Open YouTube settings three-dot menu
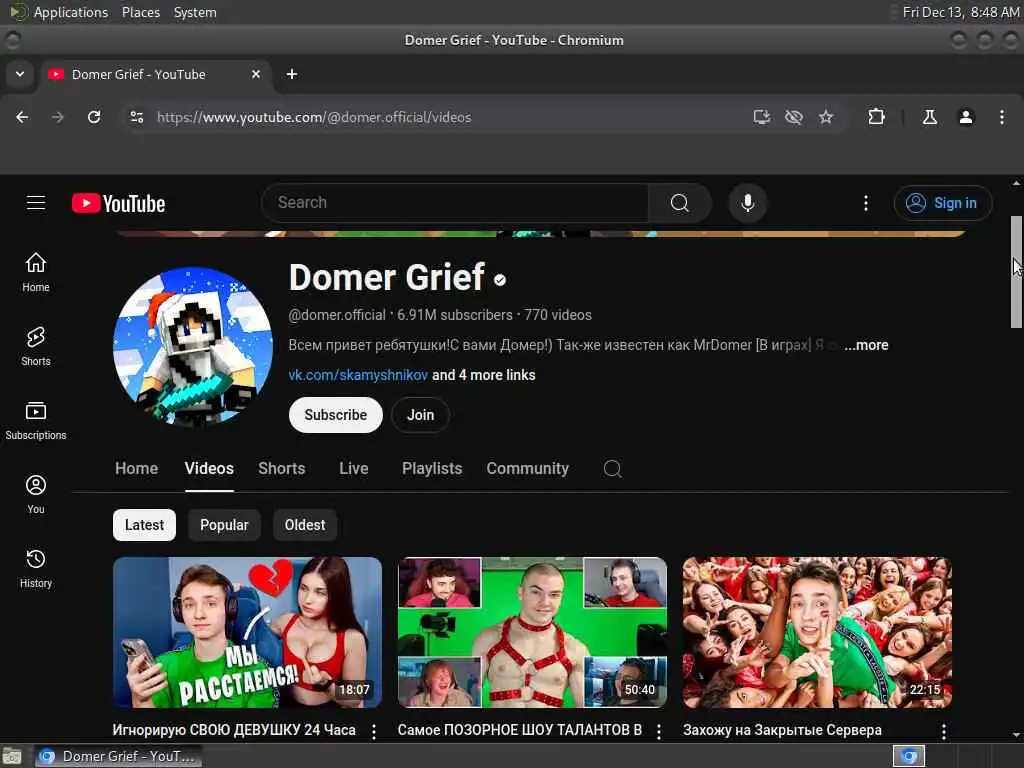 866,203
